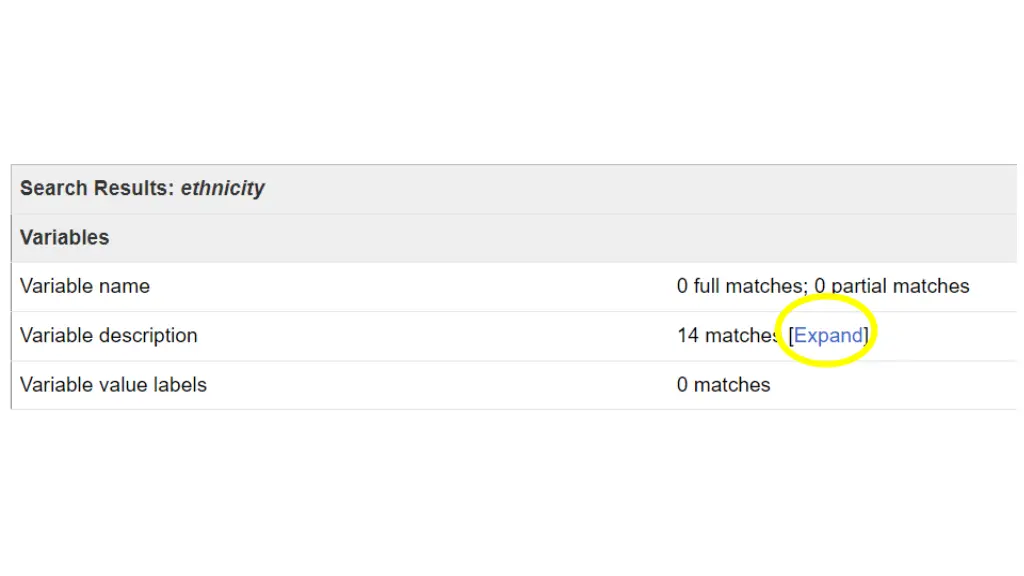Screen dimensions: 1024x576
Task: Click the "Search Results:" heading text
Action: [97, 188]
